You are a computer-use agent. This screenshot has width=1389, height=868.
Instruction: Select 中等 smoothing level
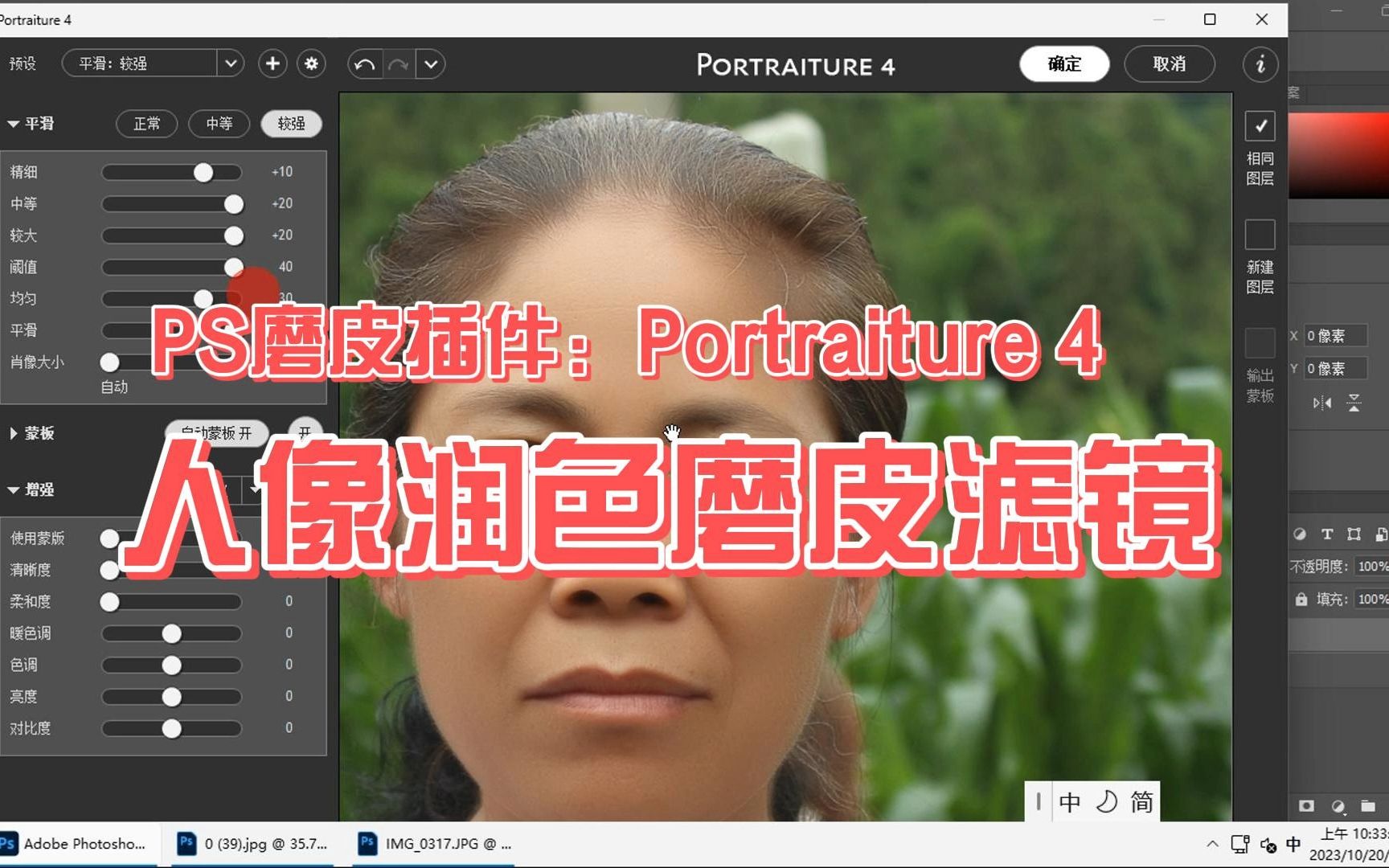219,124
